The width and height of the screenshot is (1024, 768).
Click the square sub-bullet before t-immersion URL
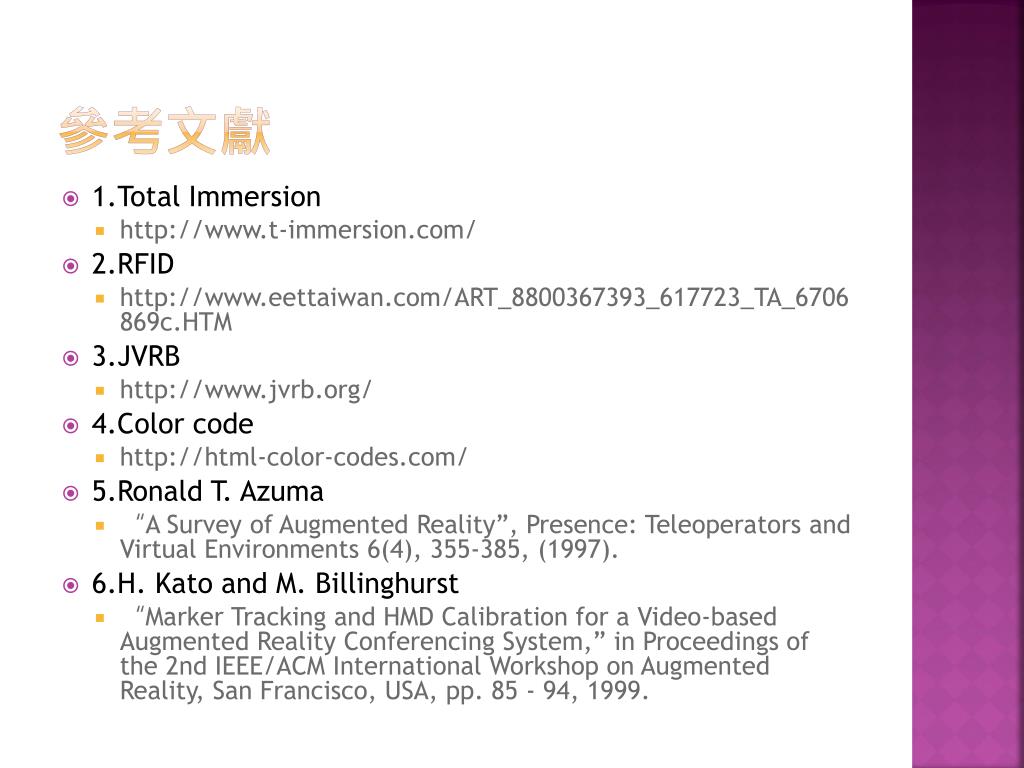coord(100,231)
